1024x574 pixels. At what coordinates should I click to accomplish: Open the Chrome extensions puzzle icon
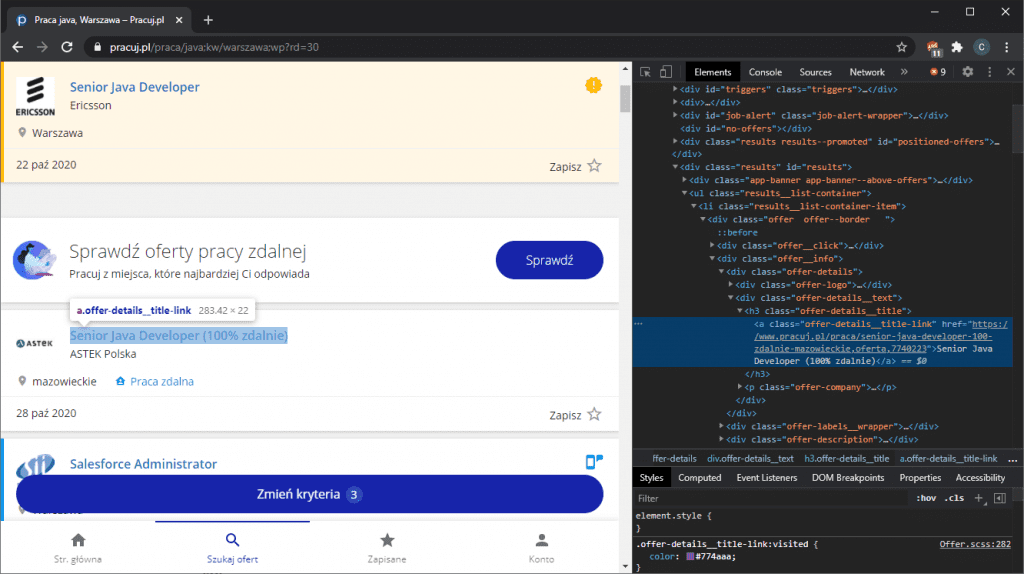point(957,47)
